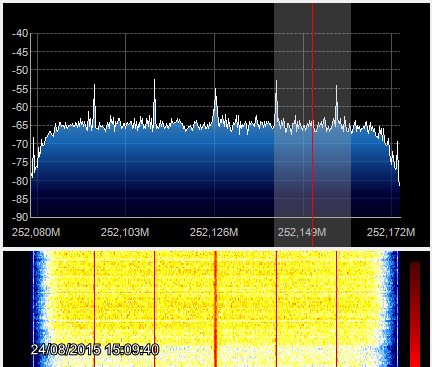Tune to the peak inside the gray filter band
432x367 pixels.
276,102
